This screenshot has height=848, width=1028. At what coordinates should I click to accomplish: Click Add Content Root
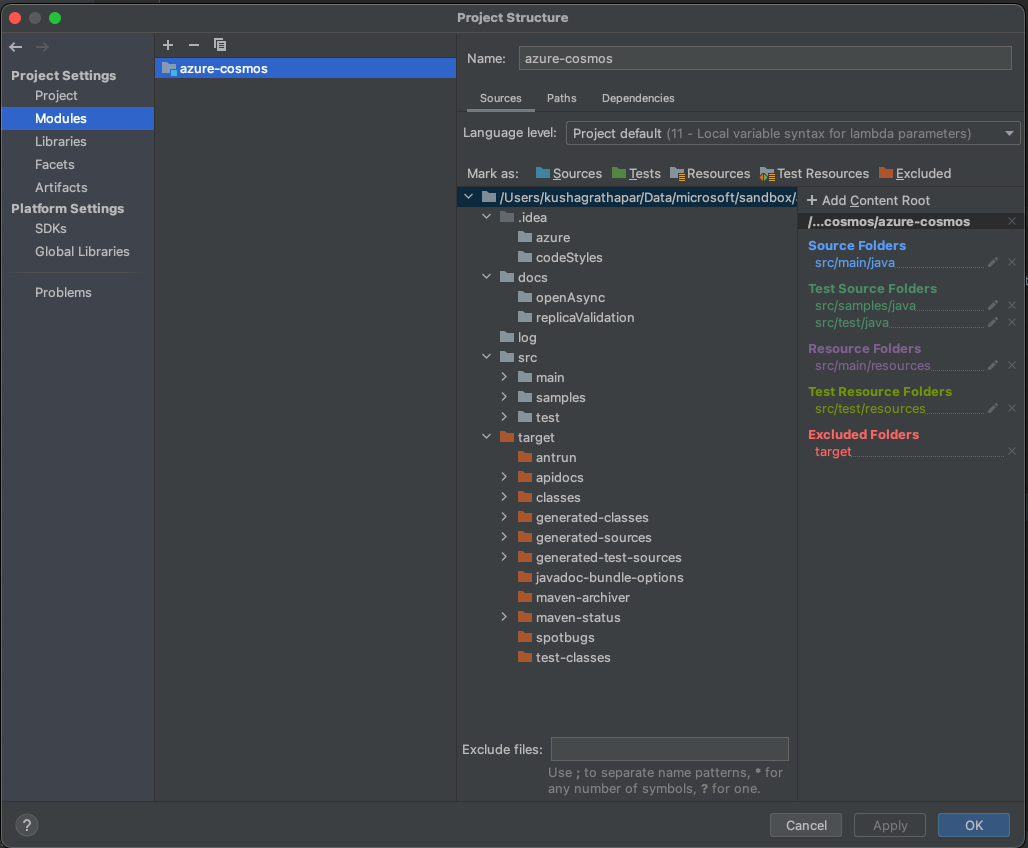[869, 200]
